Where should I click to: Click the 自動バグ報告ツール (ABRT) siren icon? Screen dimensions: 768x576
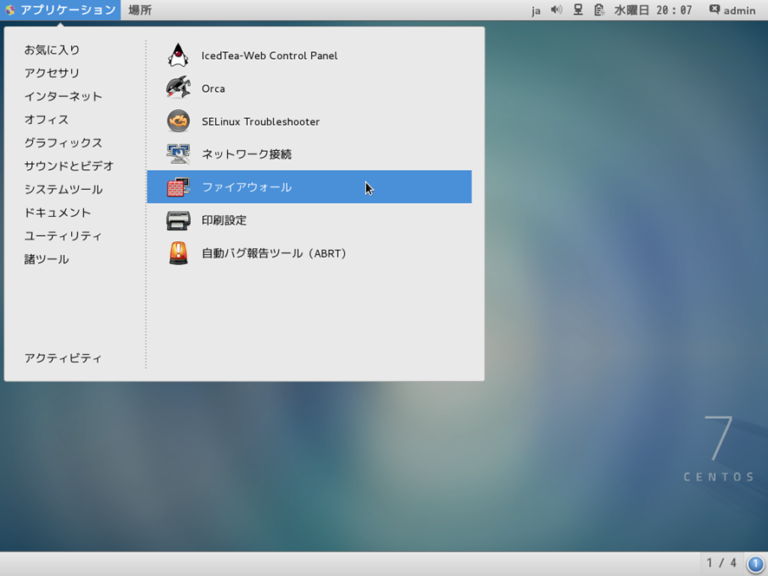(x=178, y=253)
